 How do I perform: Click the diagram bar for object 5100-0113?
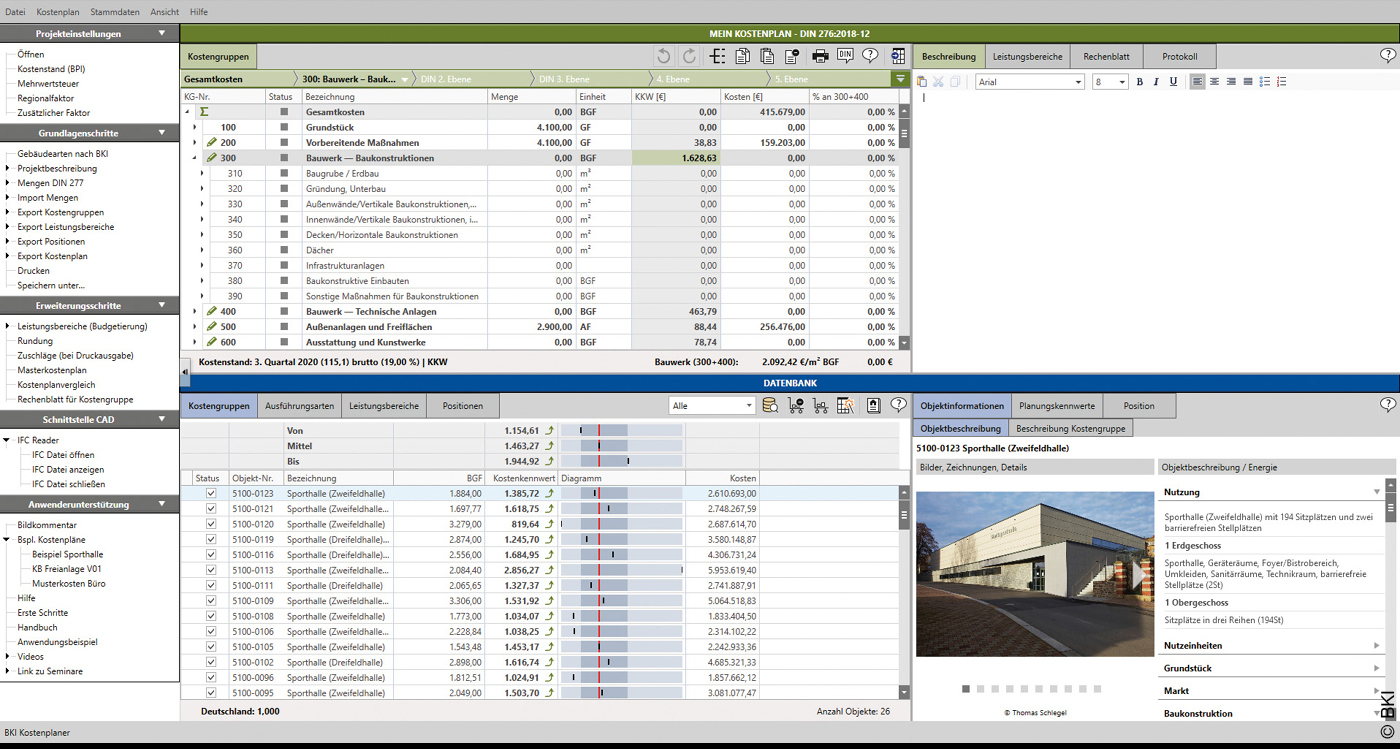[621, 570]
